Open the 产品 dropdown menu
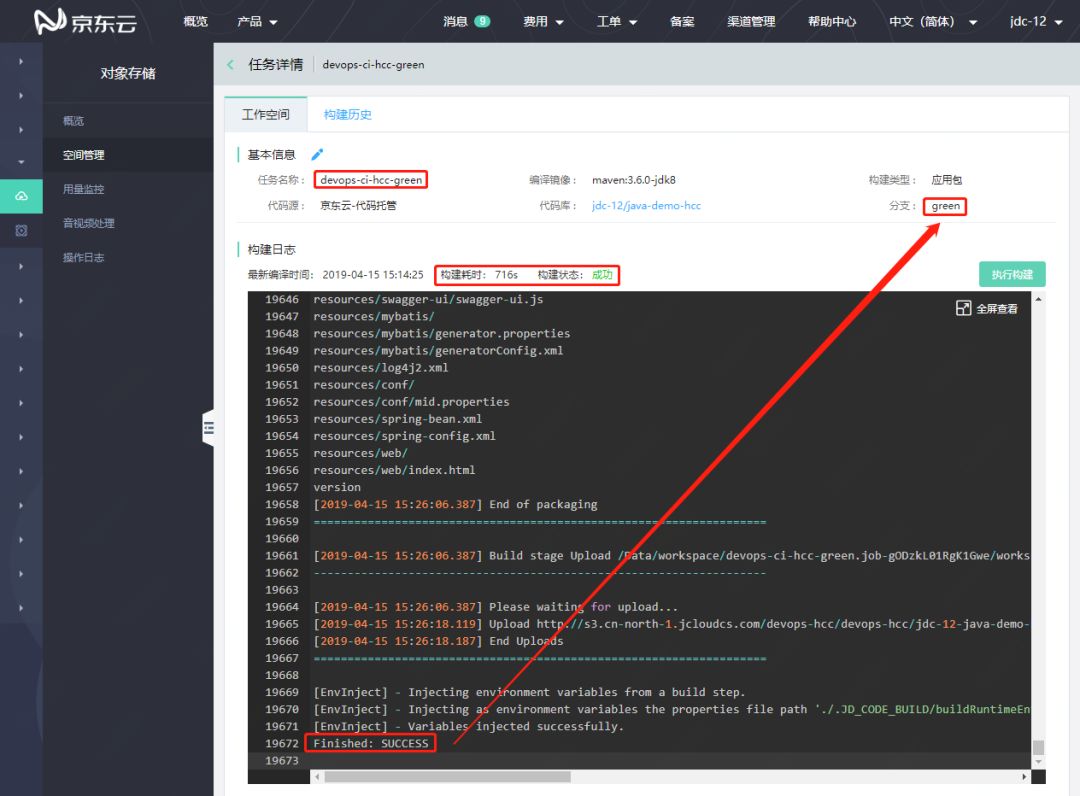Screen dimensions: 1080x796 tap(257, 21)
